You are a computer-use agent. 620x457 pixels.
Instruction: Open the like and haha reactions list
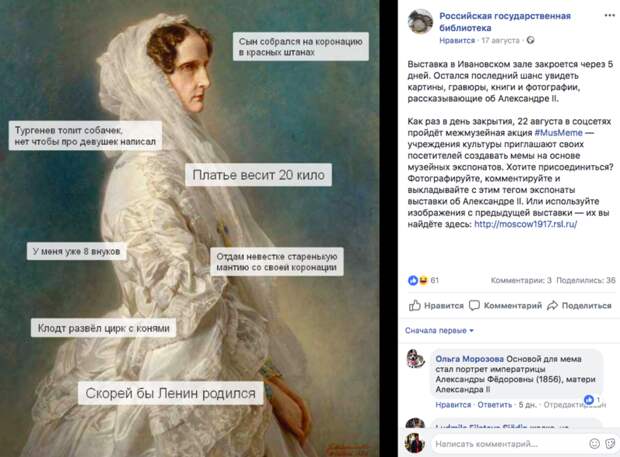[423, 280]
